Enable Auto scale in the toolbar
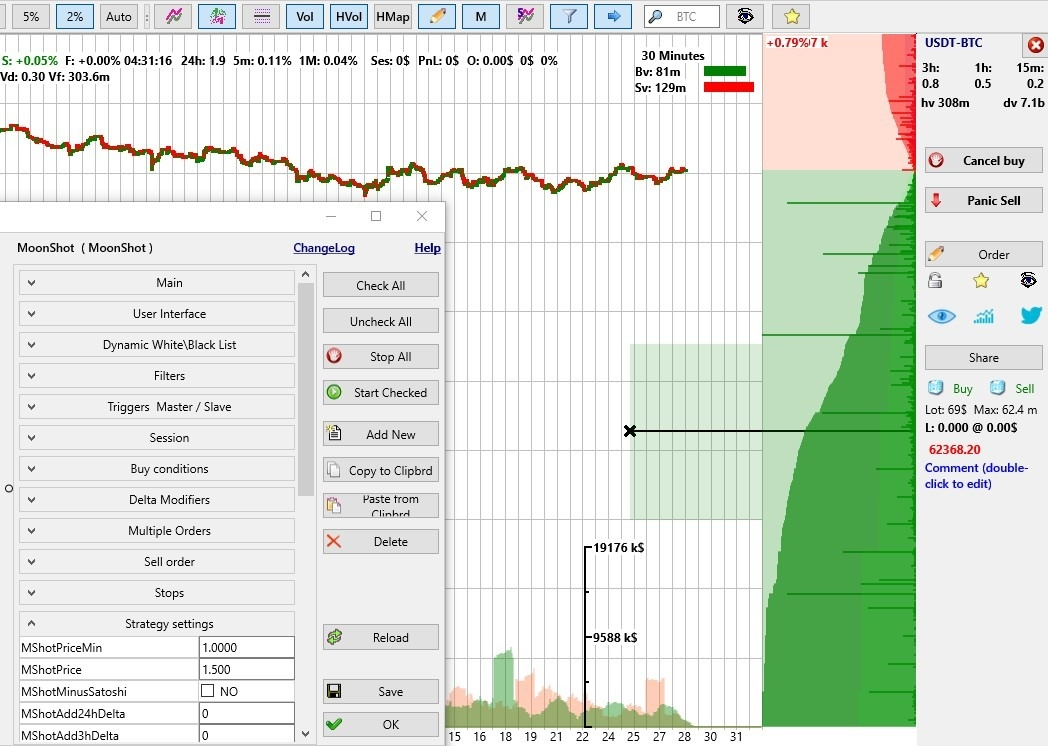The width and height of the screenshot is (1048, 746). tap(119, 17)
